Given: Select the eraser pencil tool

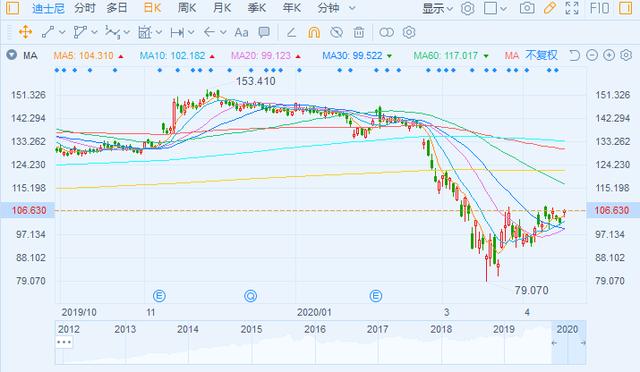Looking at the screenshot, I should pos(291,32).
